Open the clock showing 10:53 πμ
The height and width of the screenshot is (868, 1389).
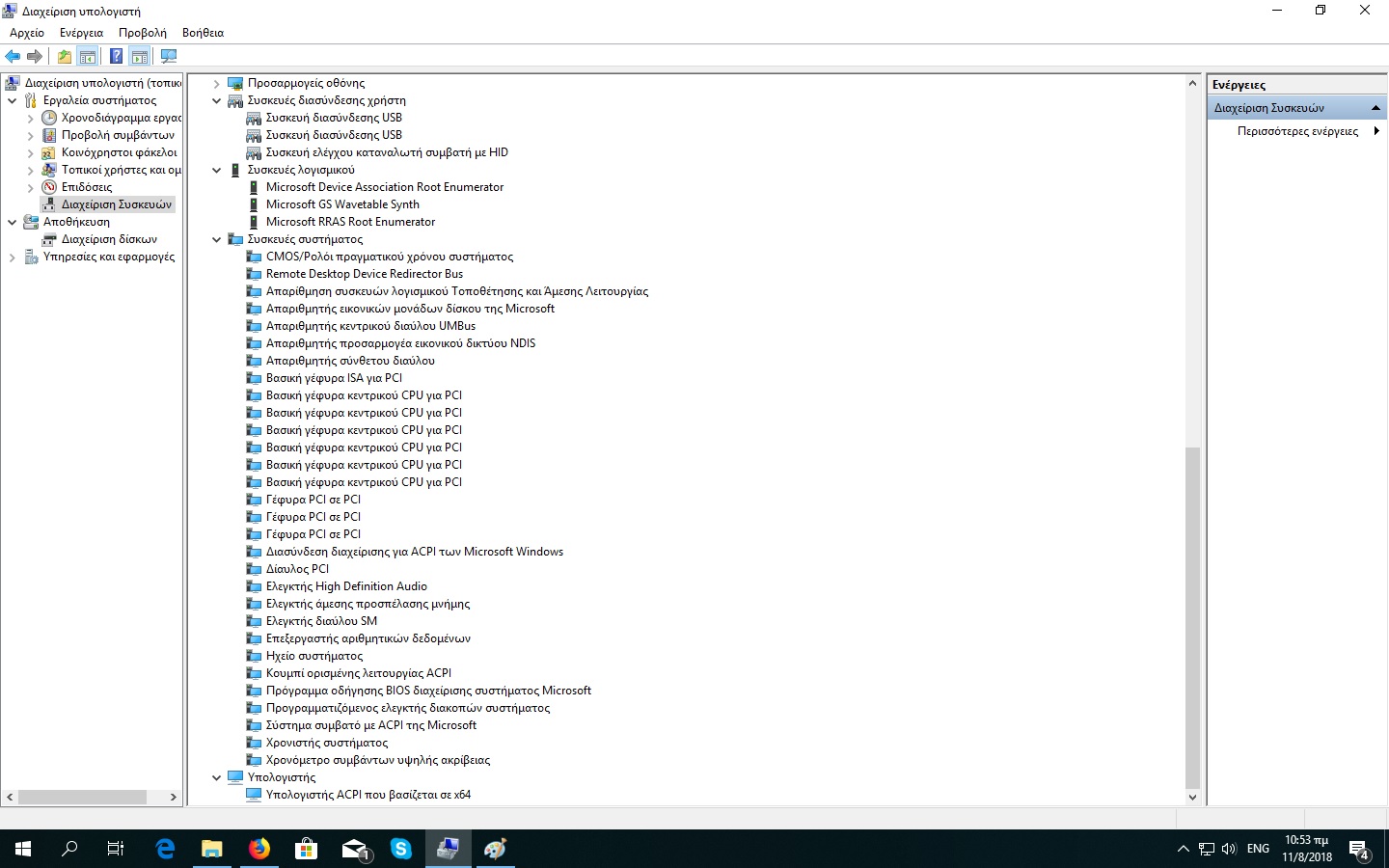tap(1307, 849)
